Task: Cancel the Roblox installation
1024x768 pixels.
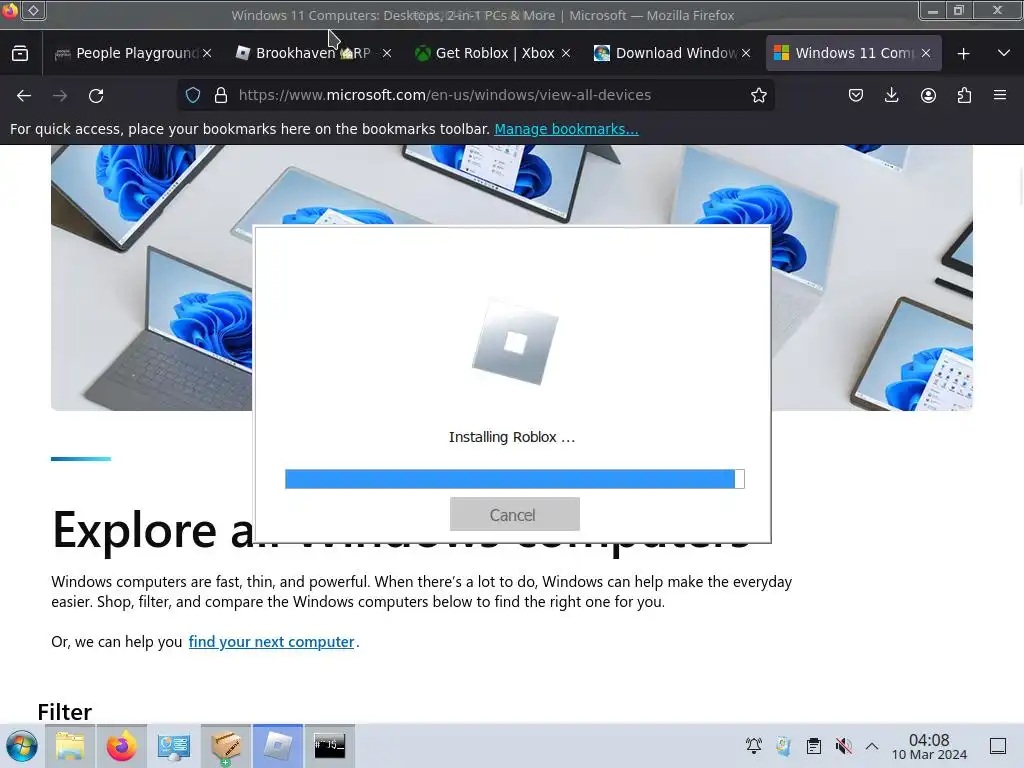Action: pos(515,515)
